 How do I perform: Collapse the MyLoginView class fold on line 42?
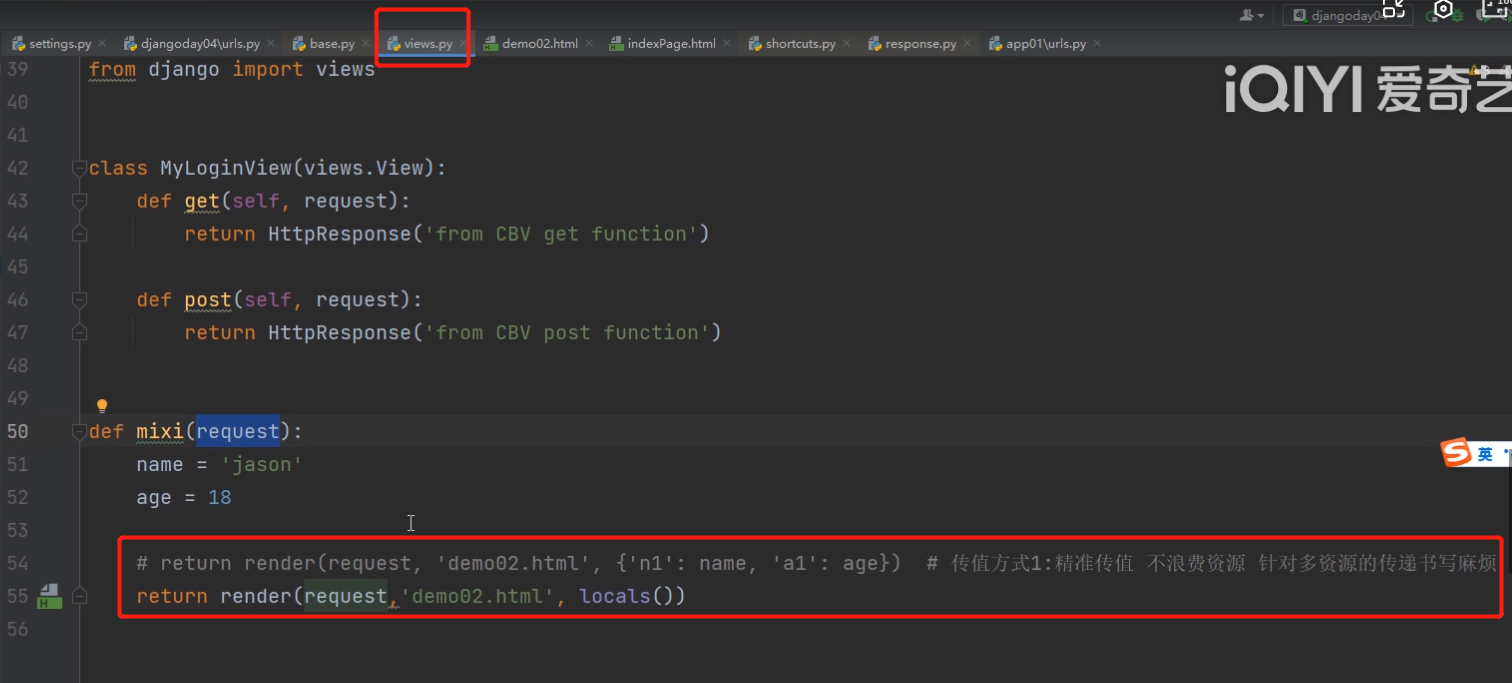click(79, 169)
